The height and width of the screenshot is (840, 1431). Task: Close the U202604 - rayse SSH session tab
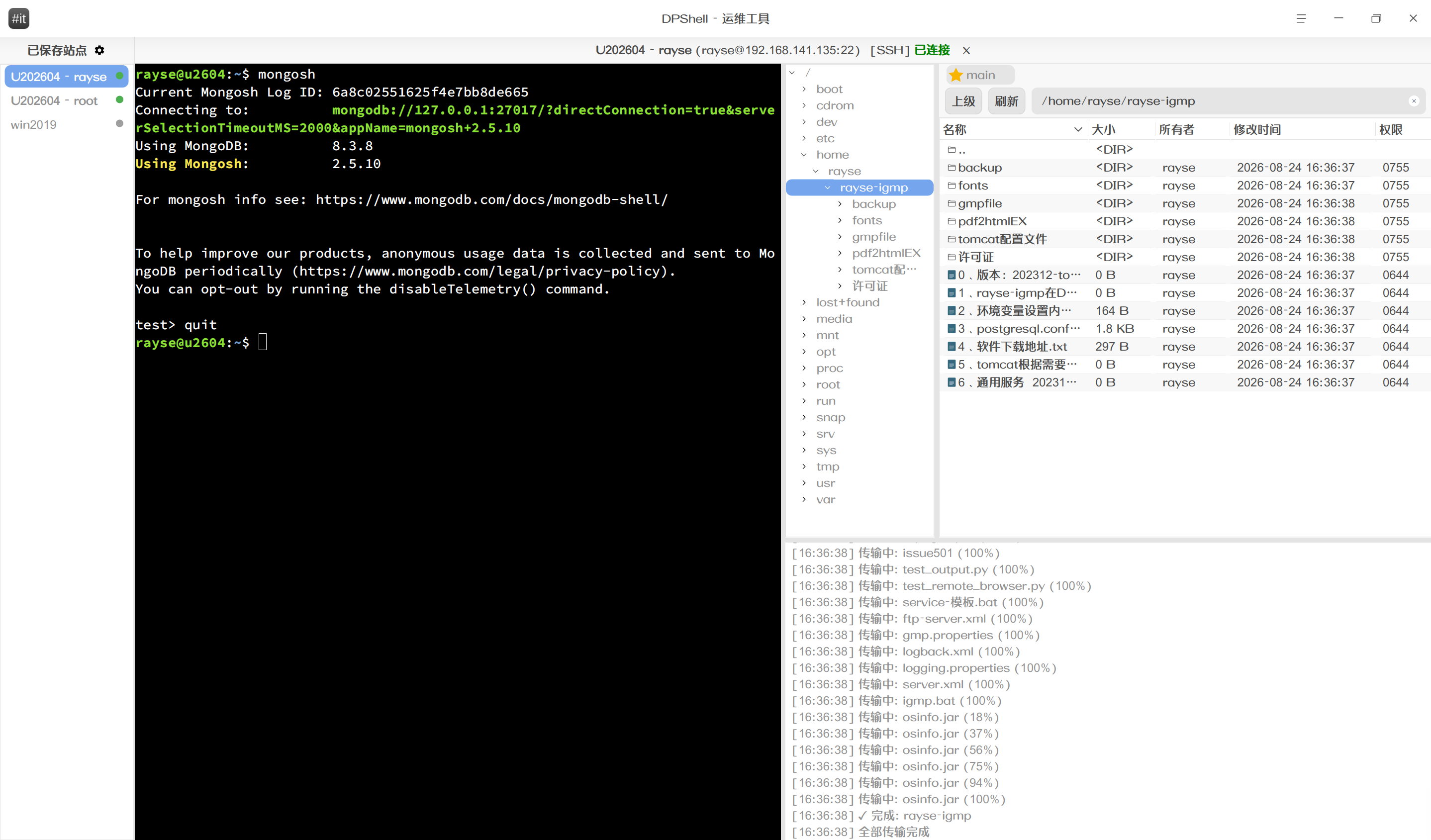[x=966, y=51]
